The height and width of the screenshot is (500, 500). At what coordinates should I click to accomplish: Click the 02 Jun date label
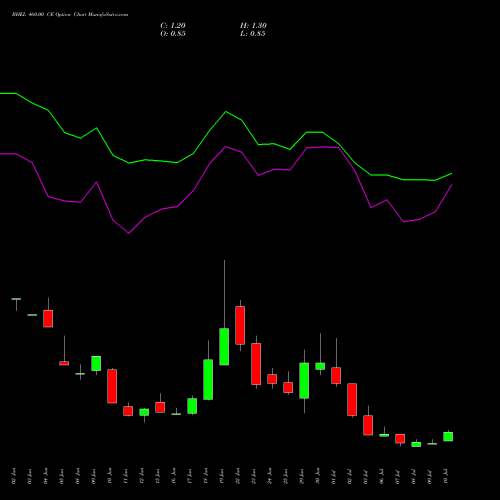click(x=14, y=476)
